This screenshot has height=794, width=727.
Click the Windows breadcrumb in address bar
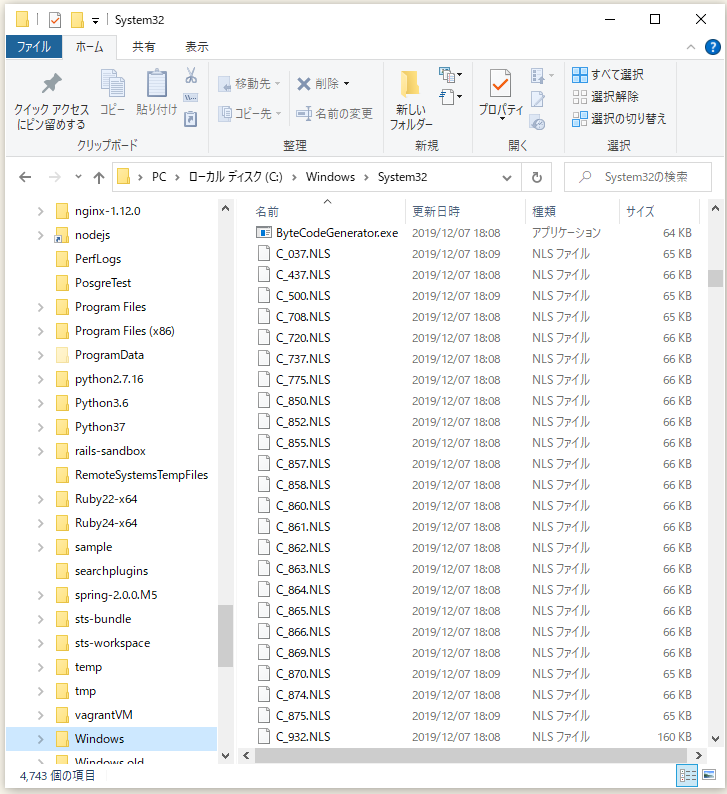[x=330, y=177]
